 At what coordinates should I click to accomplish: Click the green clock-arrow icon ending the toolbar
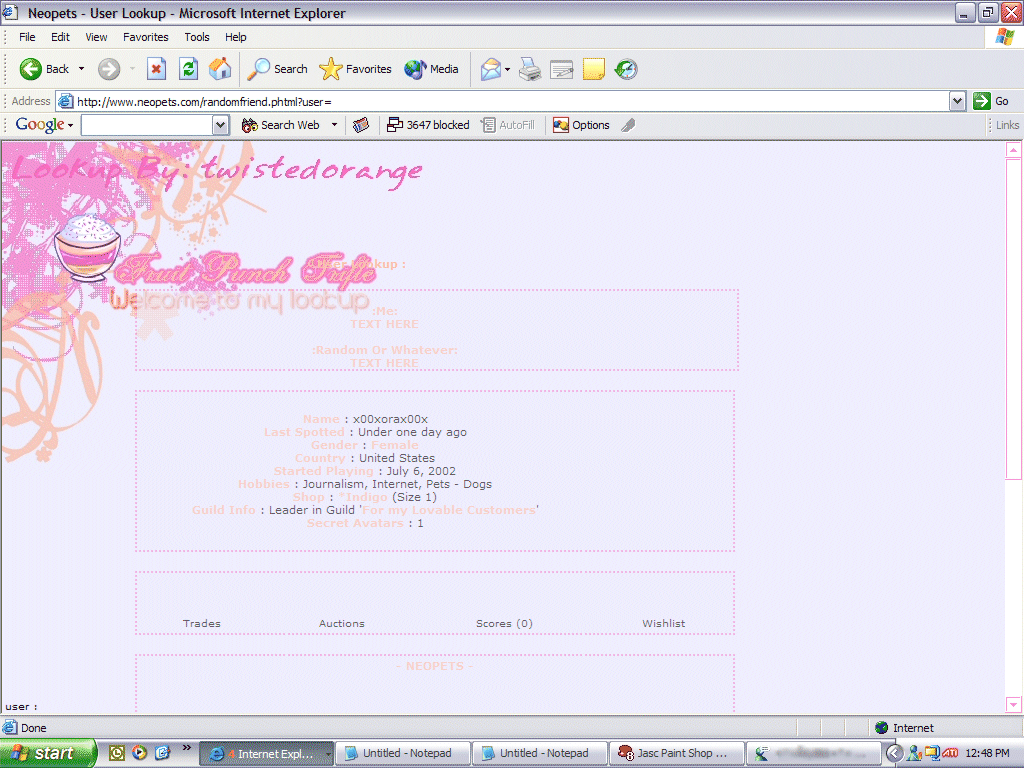coord(626,69)
